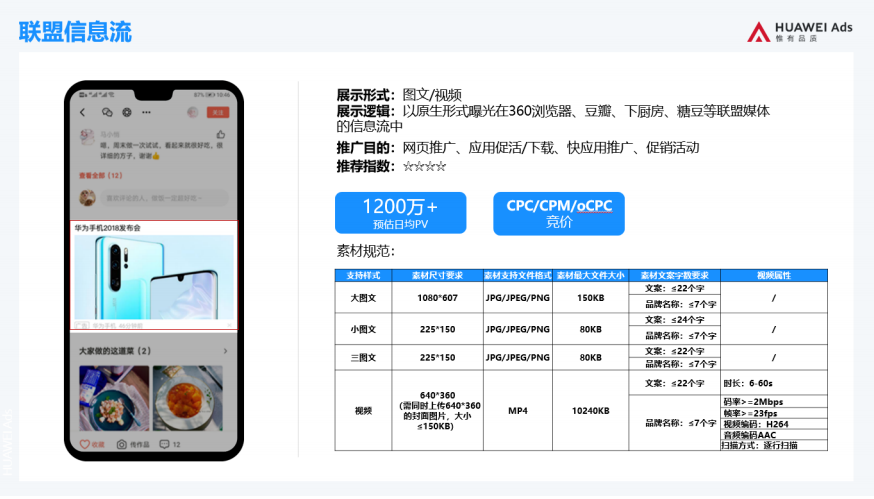Click the 支持样式 column header
The height and width of the screenshot is (499, 874).
(363, 275)
